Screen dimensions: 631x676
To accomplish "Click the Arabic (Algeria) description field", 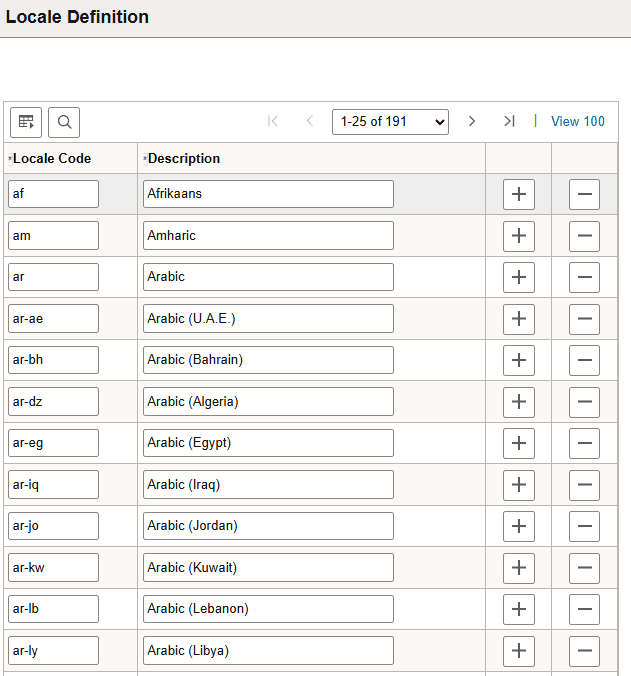I will tap(268, 402).
